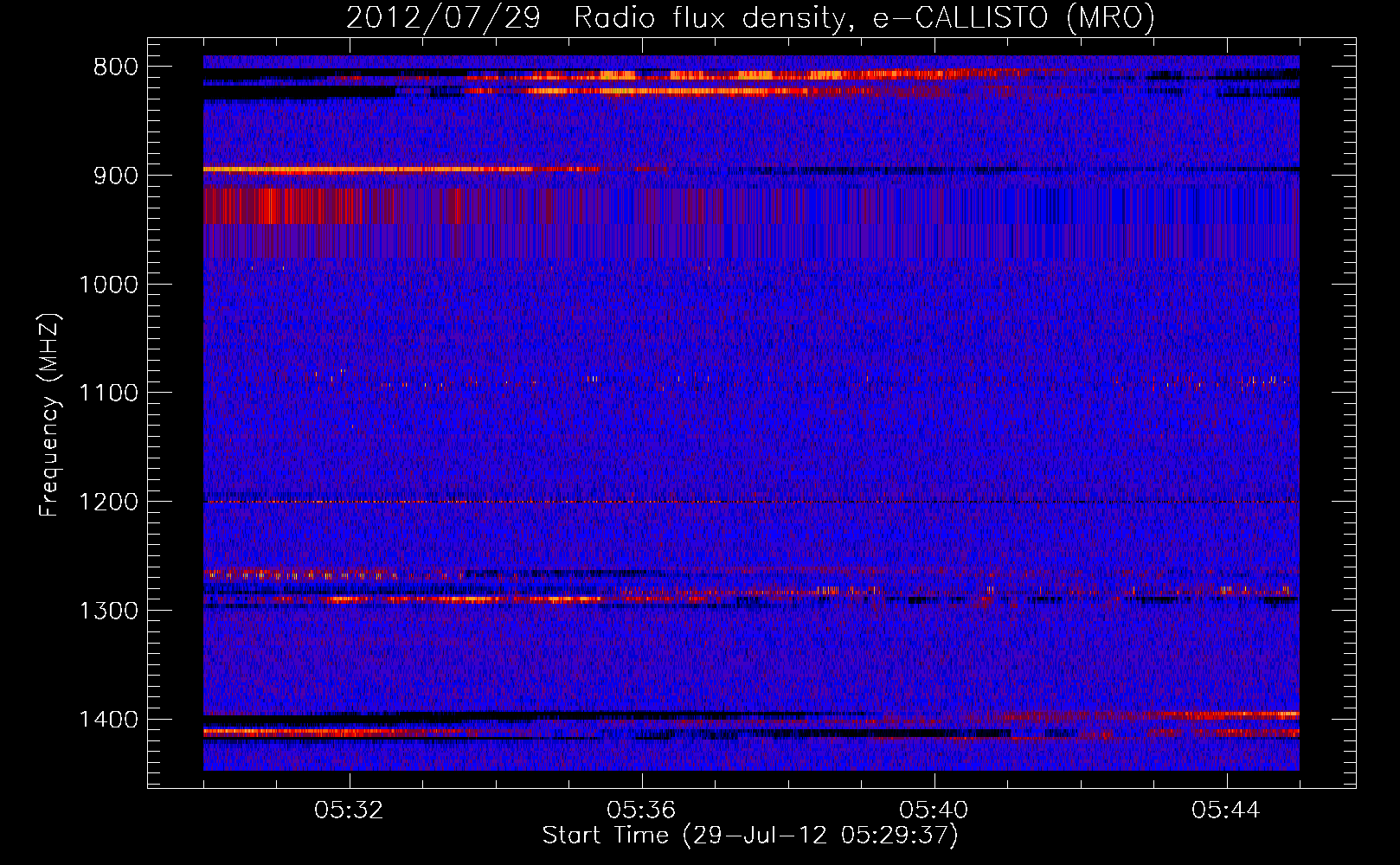Click the '1300' frequency axis label
The width and height of the screenshot is (1400, 865).
pyautogui.click(x=108, y=611)
